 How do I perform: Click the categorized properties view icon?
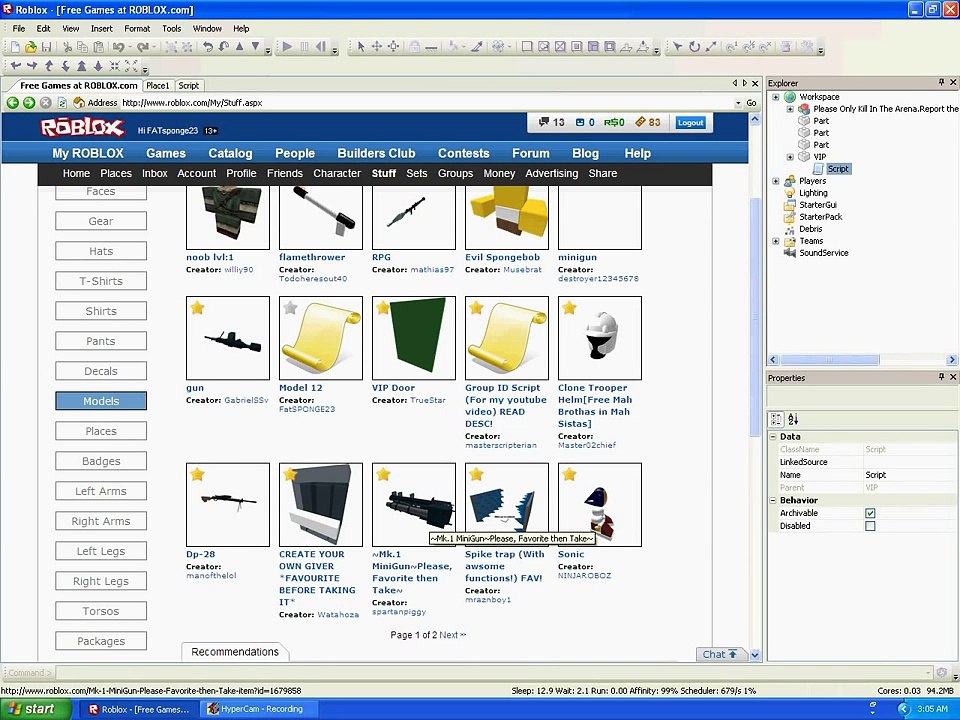click(776, 419)
